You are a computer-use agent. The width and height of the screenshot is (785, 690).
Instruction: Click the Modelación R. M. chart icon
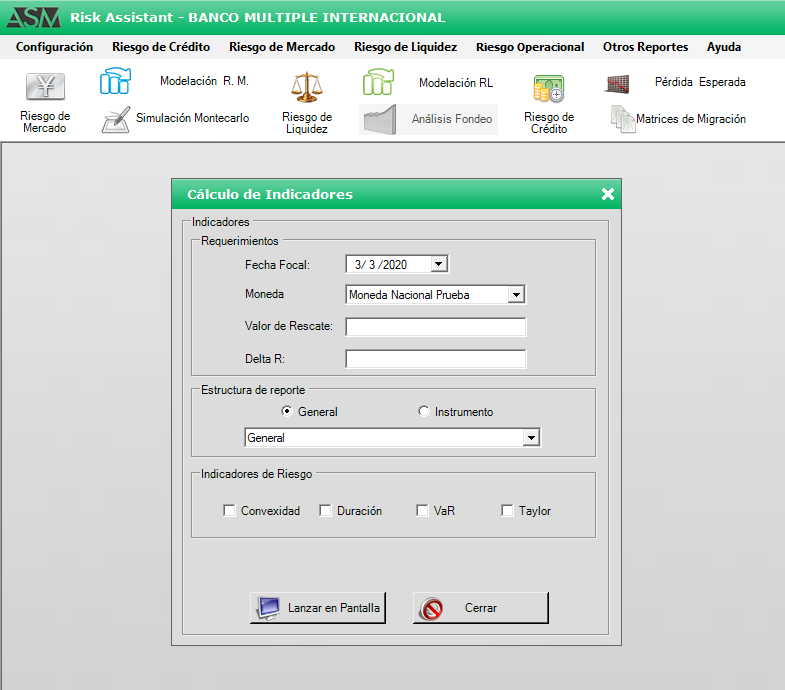click(x=115, y=82)
